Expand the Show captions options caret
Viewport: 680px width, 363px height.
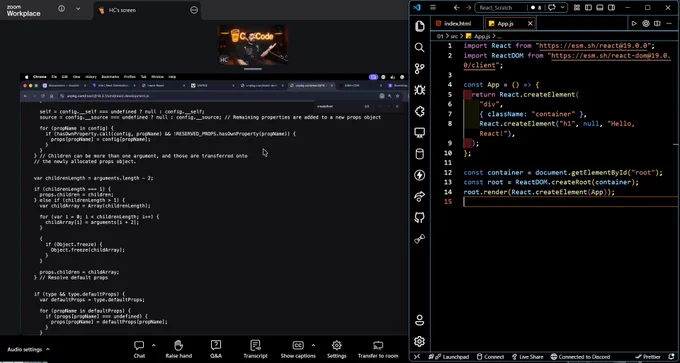[x=314, y=345]
